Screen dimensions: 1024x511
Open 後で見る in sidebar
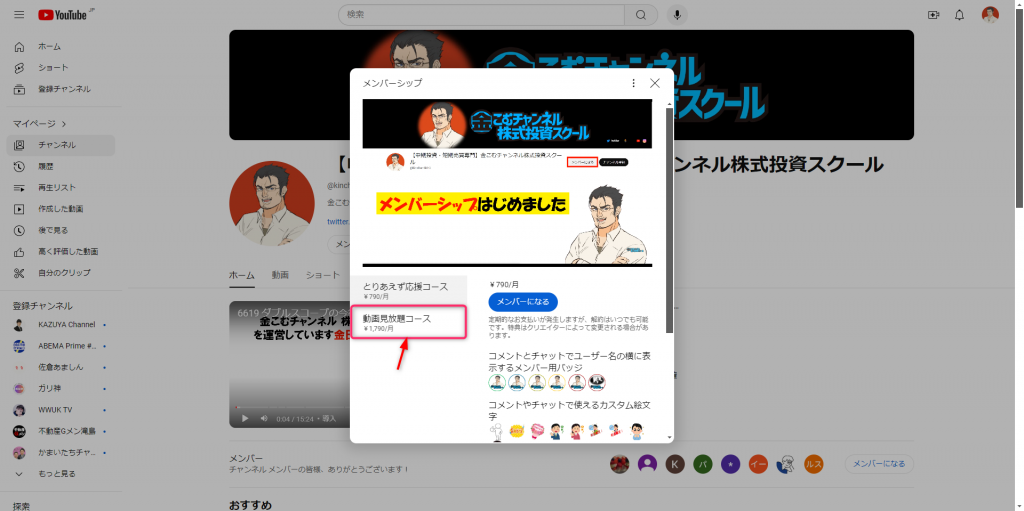(x=61, y=230)
